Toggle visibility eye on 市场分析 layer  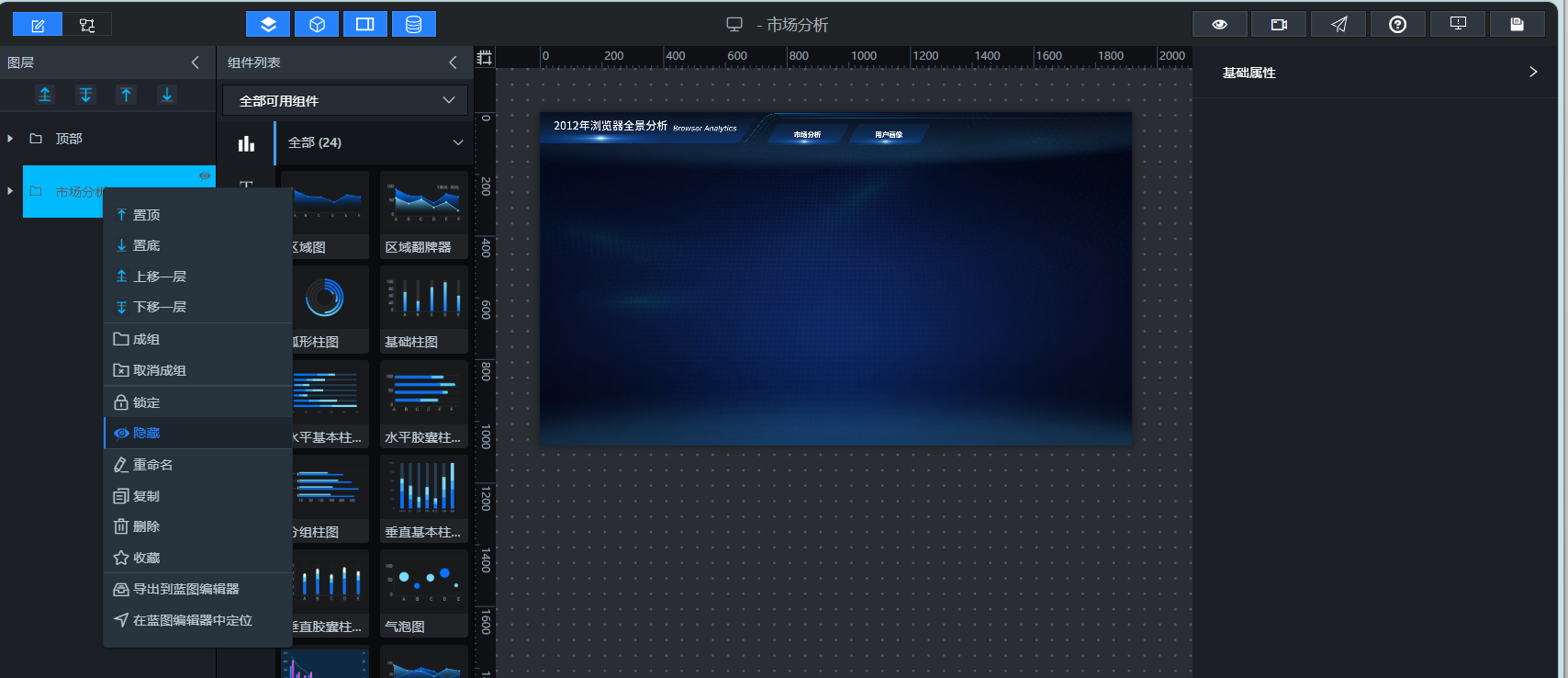pyautogui.click(x=205, y=175)
